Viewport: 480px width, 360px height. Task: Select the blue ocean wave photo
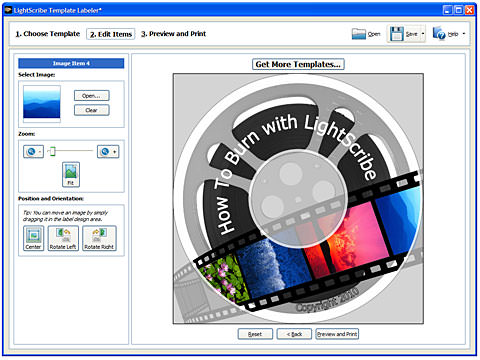273,263
